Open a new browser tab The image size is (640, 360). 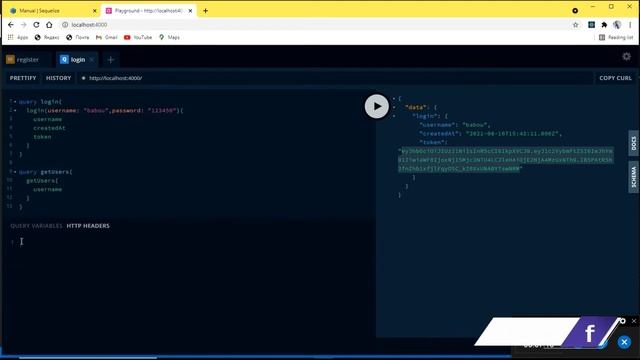coord(205,11)
